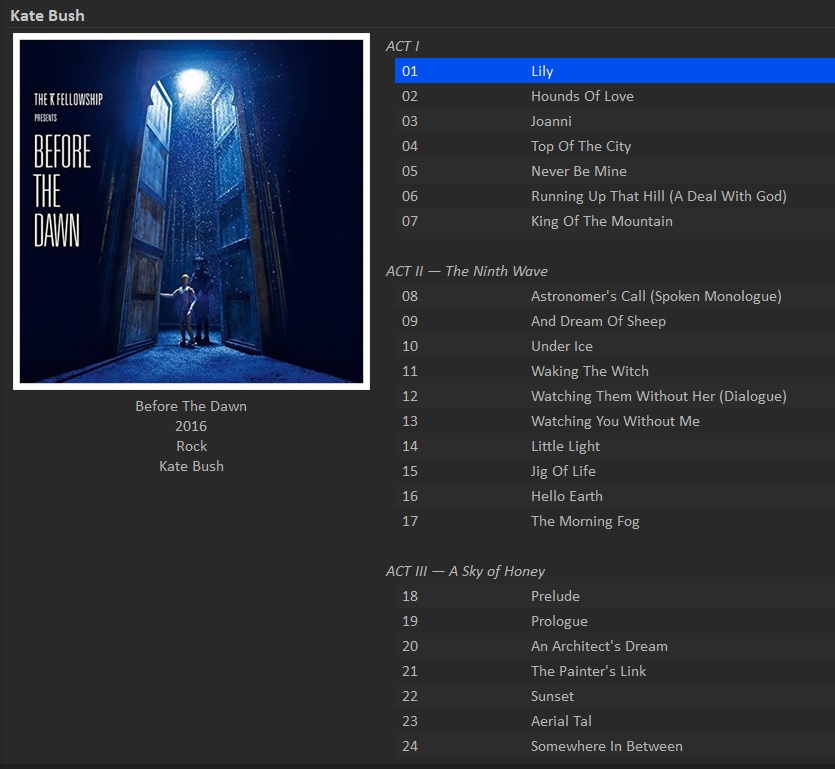Screen dimensions: 835x769
Task: Click the ACT I group header
Action: (403, 46)
